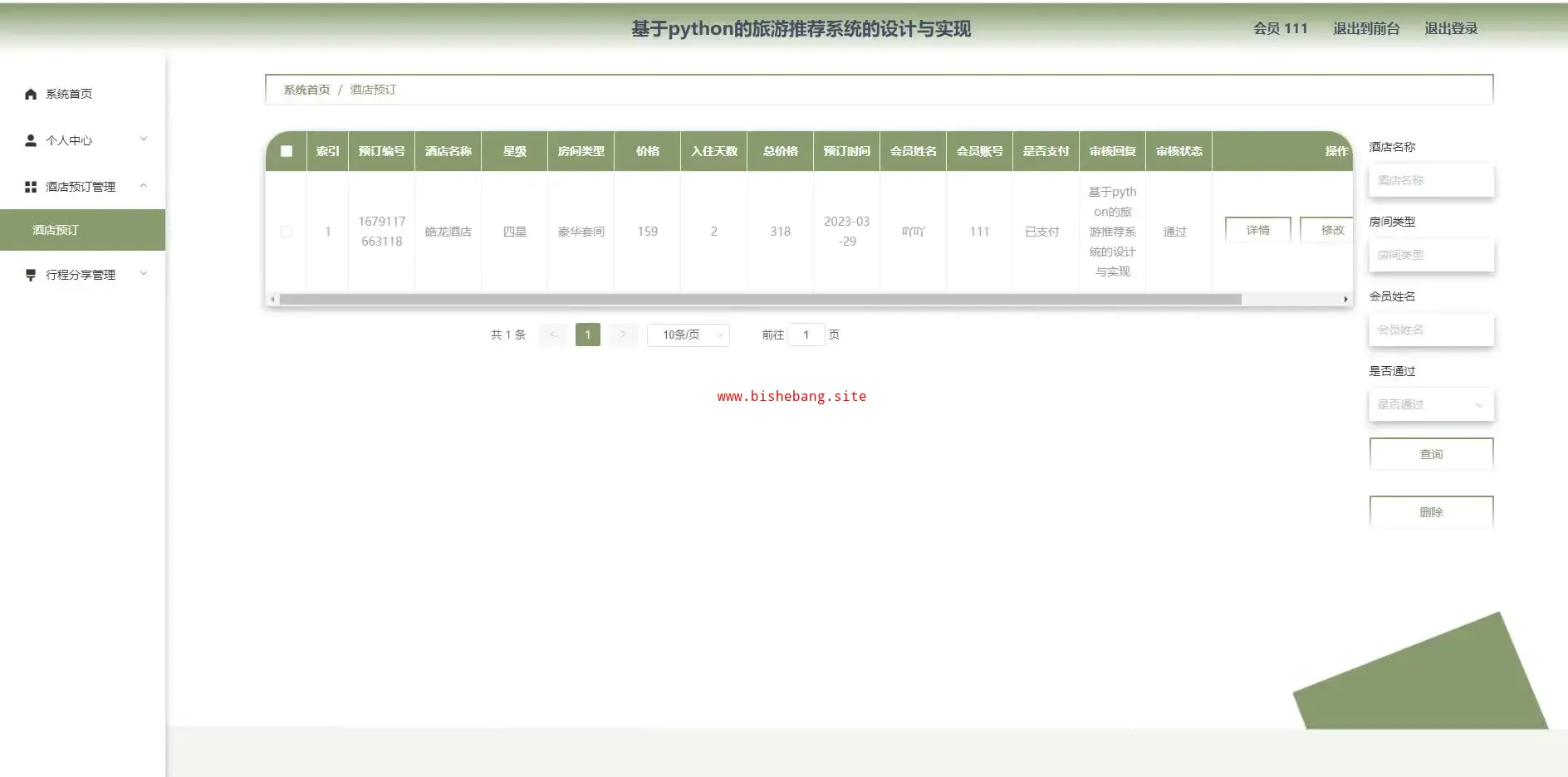Collapse the 酒店预订管理 submenu chevron
This screenshot has width=1568, height=777.
click(144, 186)
